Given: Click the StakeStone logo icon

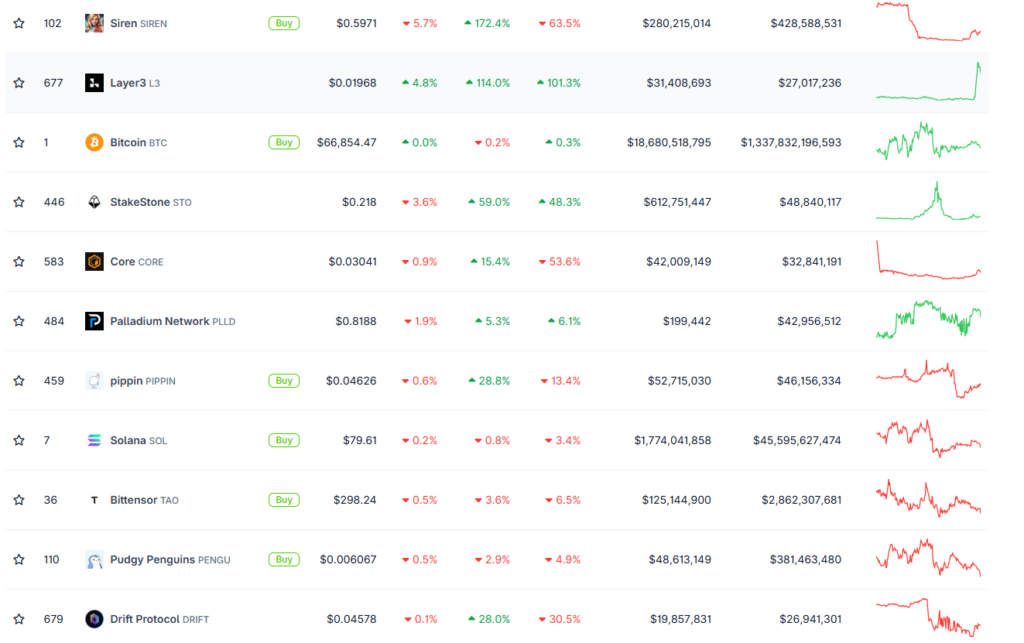Looking at the screenshot, I should point(94,202).
